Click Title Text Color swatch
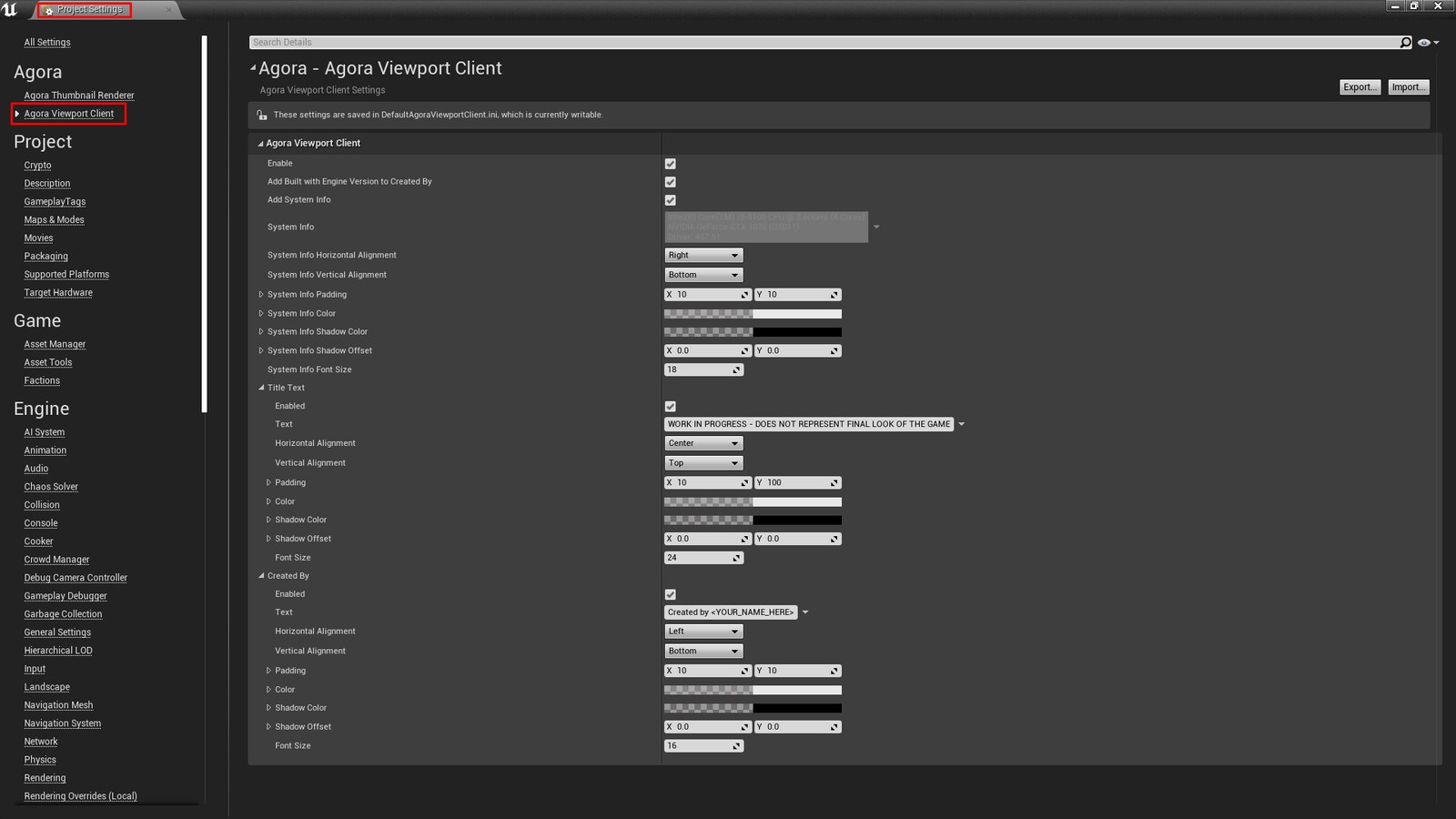This screenshot has height=819, width=1456. pyautogui.click(x=753, y=502)
